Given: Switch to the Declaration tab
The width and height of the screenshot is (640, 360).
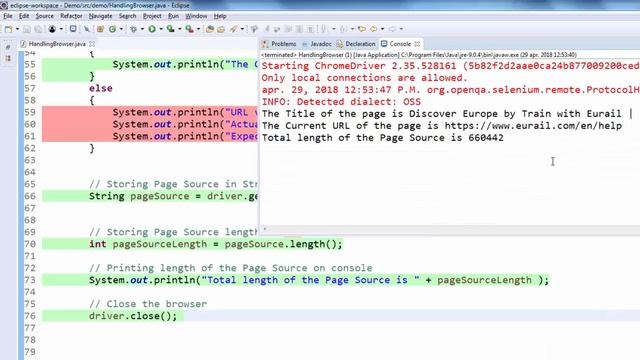Looking at the screenshot, I should pos(356,44).
